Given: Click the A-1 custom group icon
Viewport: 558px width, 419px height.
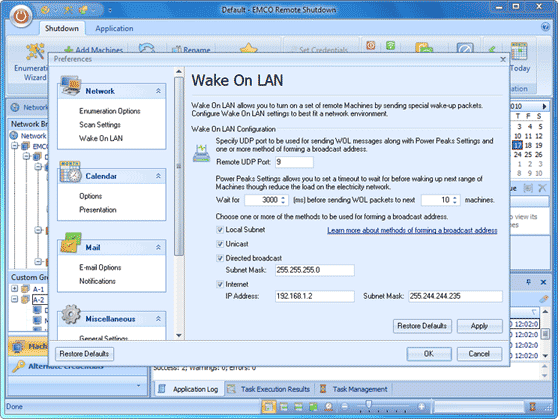Looking at the screenshot, I should pyautogui.click(x=25, y=289).
